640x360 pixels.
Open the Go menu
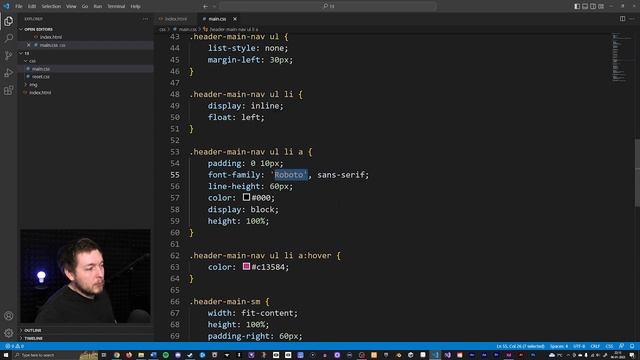tap(84, 6)
